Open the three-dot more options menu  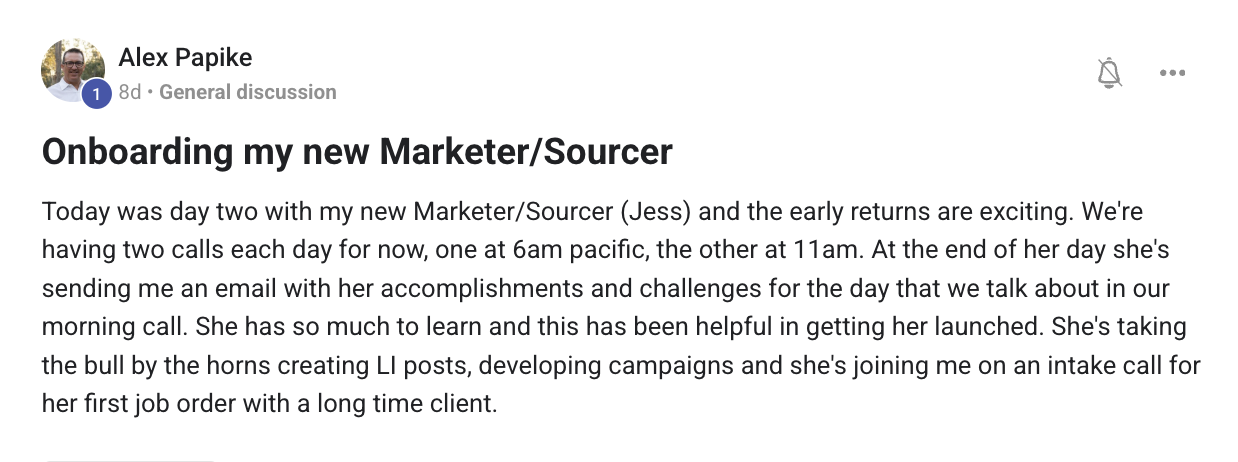pos(1172,73)
